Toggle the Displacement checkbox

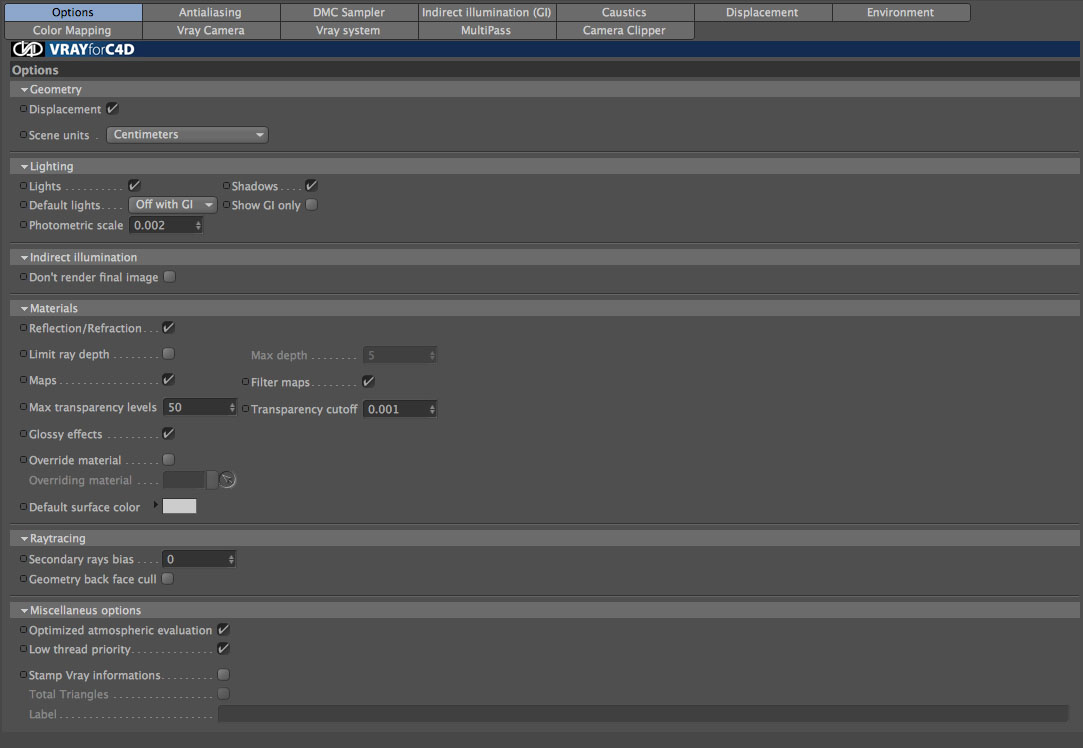[112, 109]
